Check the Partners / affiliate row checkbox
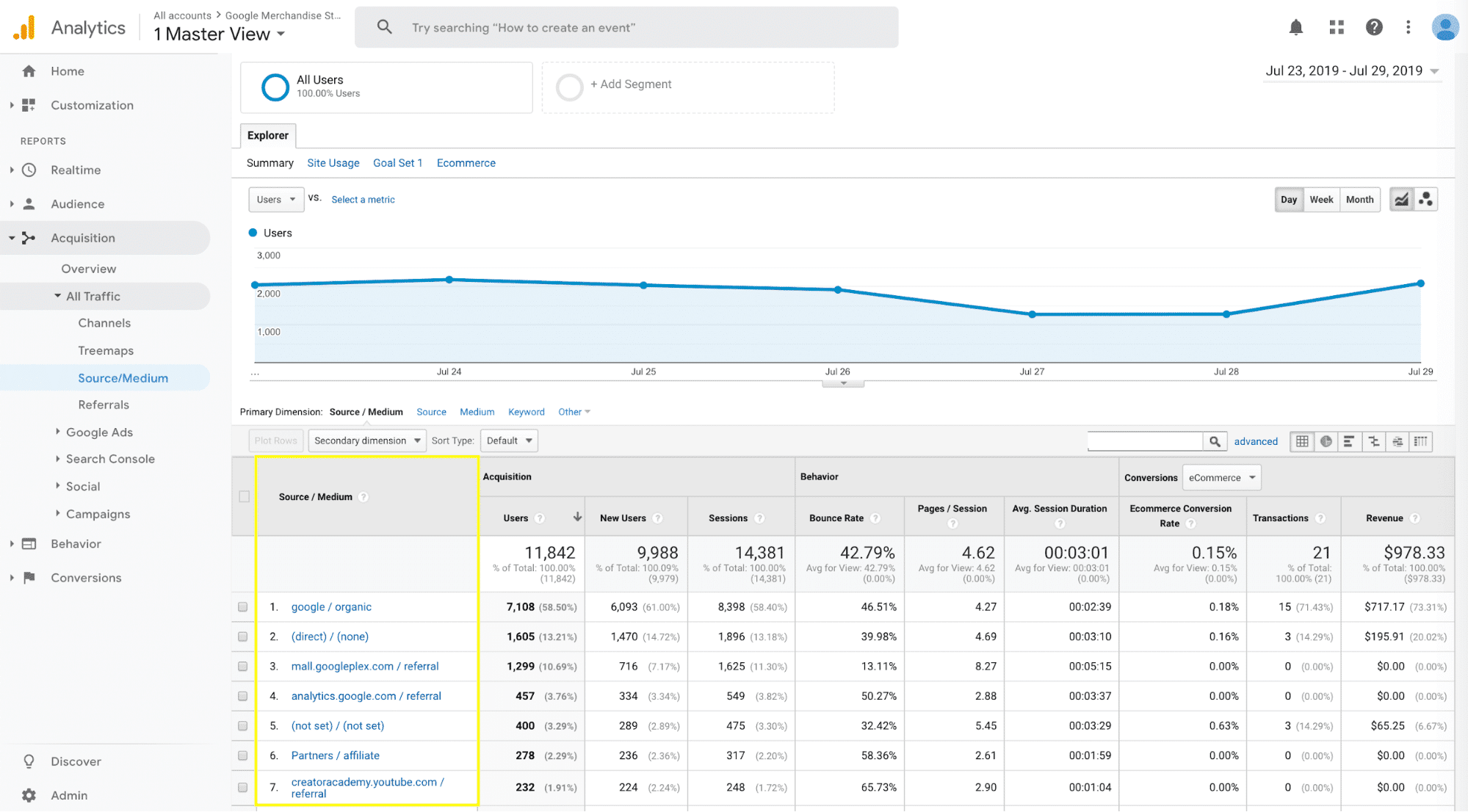 242,755
